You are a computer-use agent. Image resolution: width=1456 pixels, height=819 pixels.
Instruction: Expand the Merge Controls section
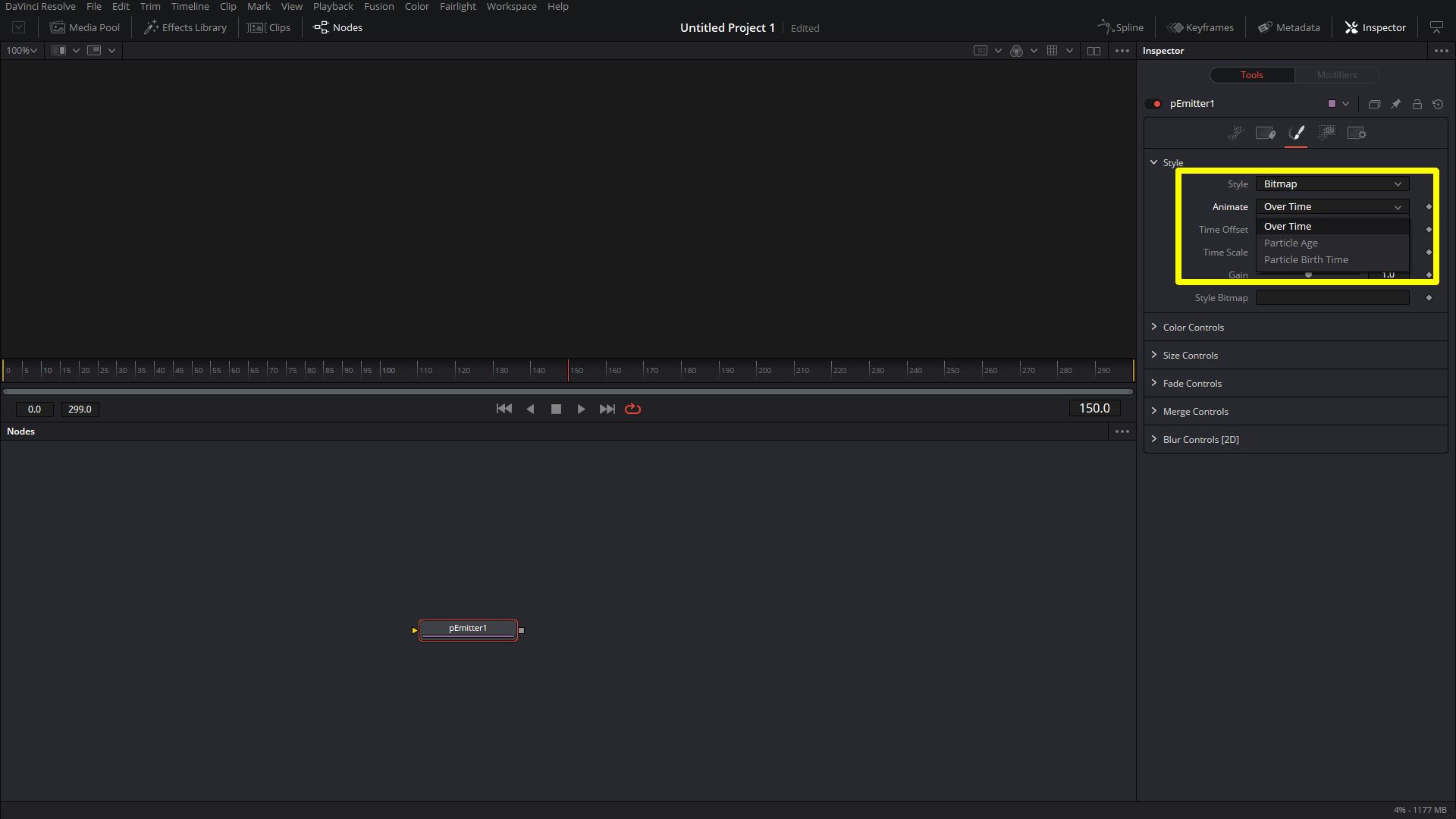pos(1296,412)
